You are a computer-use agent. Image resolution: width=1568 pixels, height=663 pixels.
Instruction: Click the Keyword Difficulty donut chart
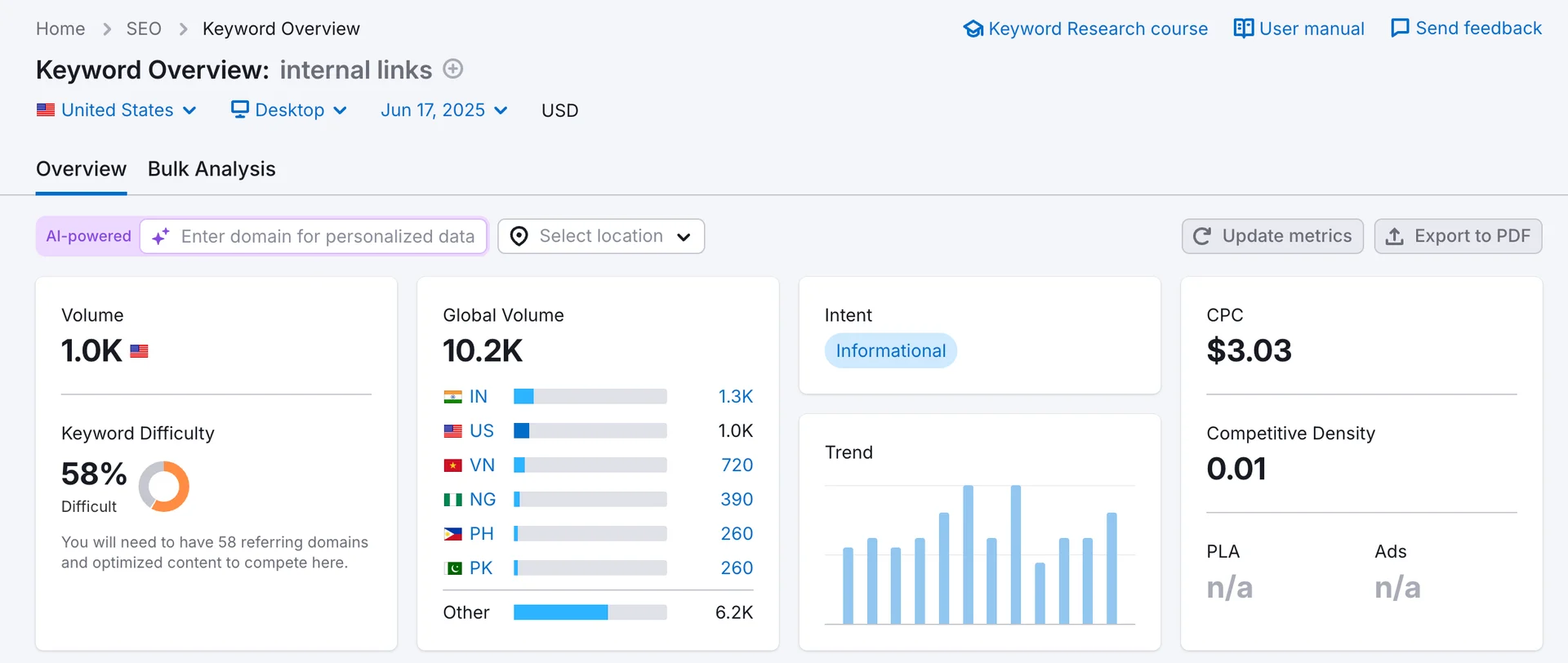164,487
